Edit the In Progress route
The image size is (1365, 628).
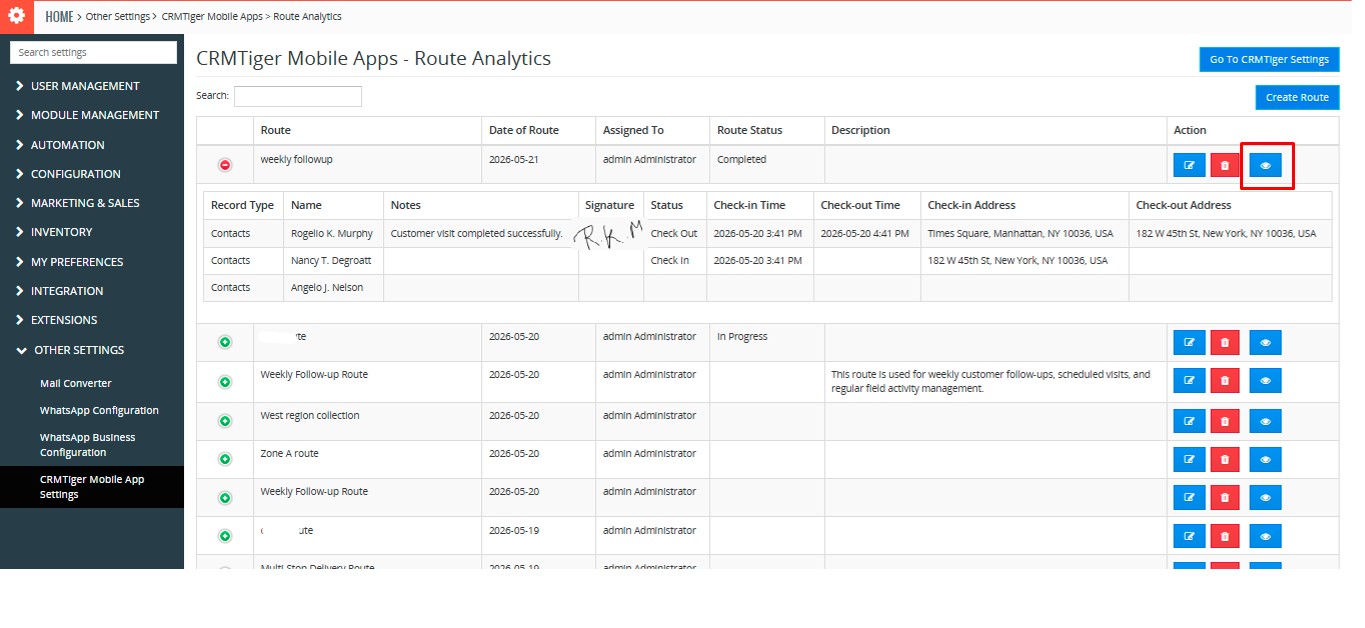coord(1189,343)
